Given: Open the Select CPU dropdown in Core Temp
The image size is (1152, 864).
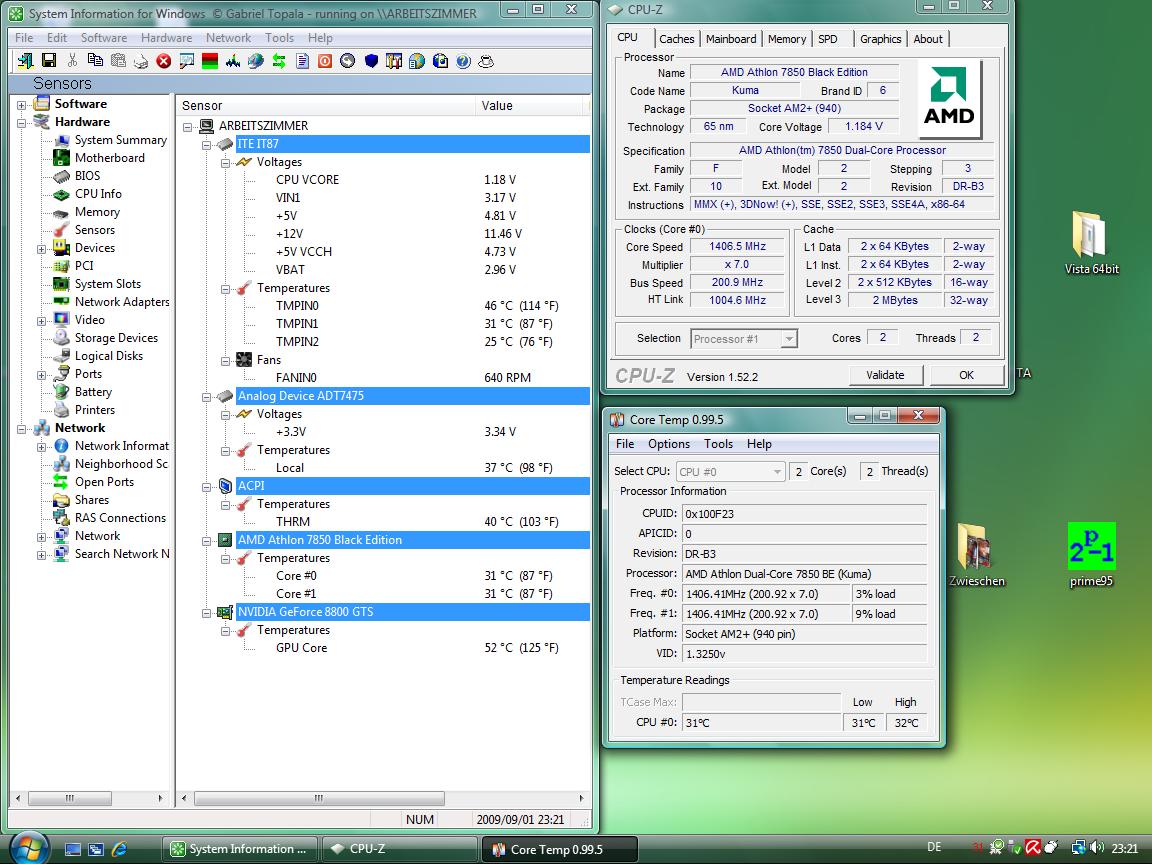Looking at the screenshot, I should coord(730,472).
